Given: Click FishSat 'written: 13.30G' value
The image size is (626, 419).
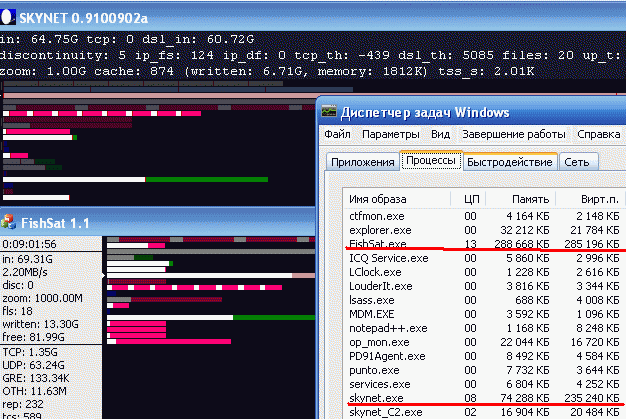Looking at the screenshot, I should (x=40, y=324).
